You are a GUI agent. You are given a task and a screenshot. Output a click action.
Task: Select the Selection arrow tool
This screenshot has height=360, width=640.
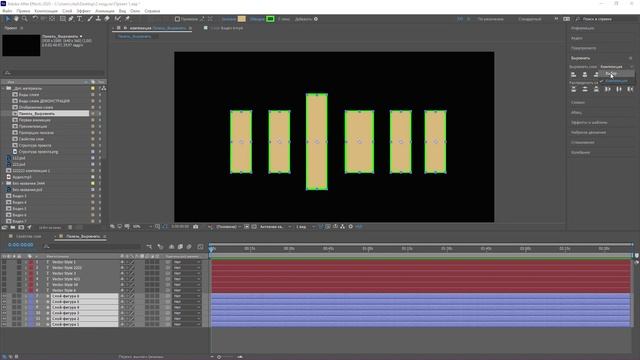coord(8,19)
